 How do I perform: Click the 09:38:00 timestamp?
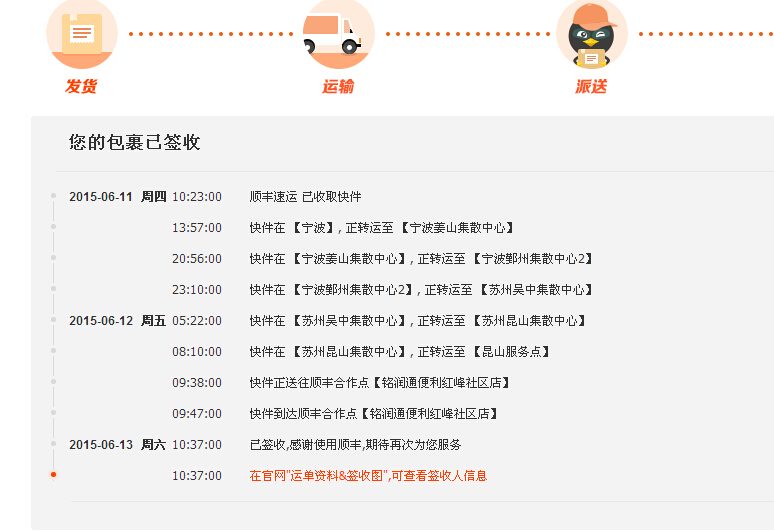click(x=197, y=383)
